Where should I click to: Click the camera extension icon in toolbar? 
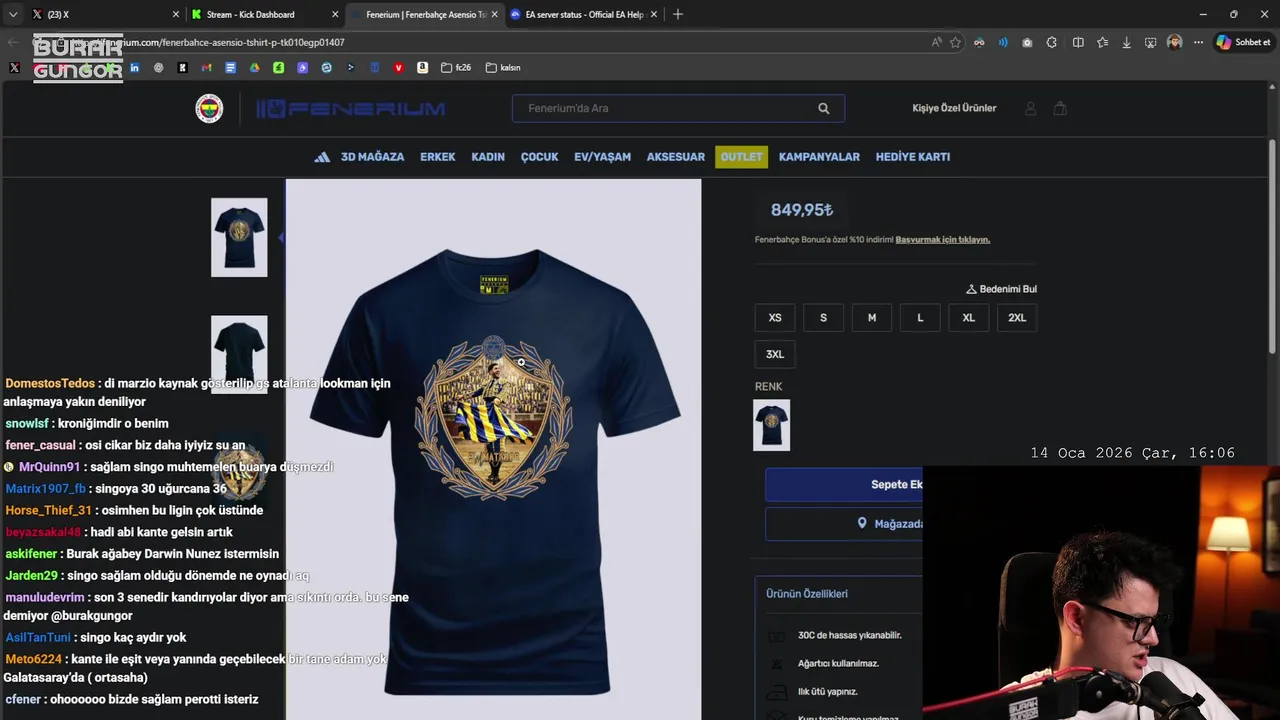click(x=1028, y=42)
